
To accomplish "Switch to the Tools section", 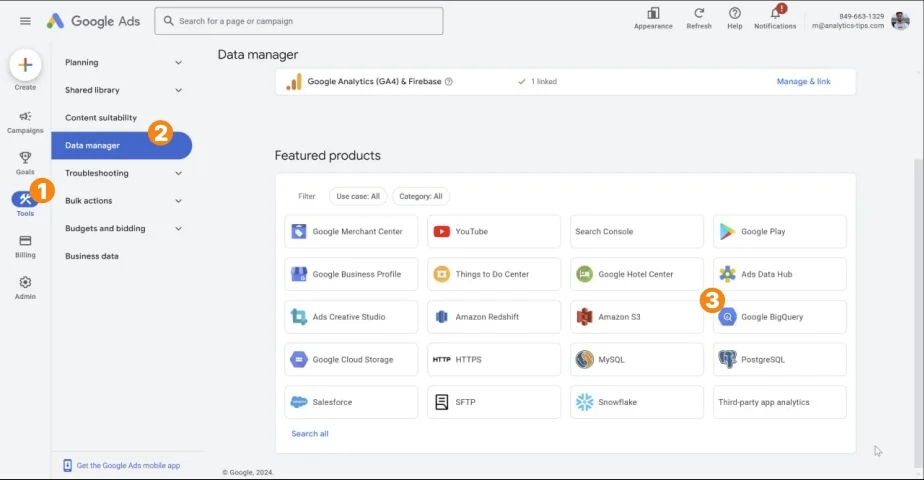I will click(x=25, y=204).
